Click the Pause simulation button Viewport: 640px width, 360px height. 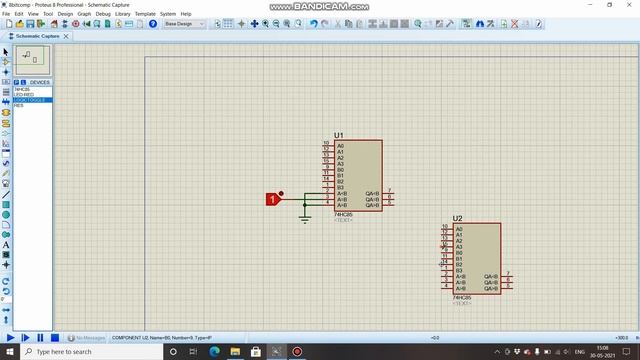click(40, 338)
